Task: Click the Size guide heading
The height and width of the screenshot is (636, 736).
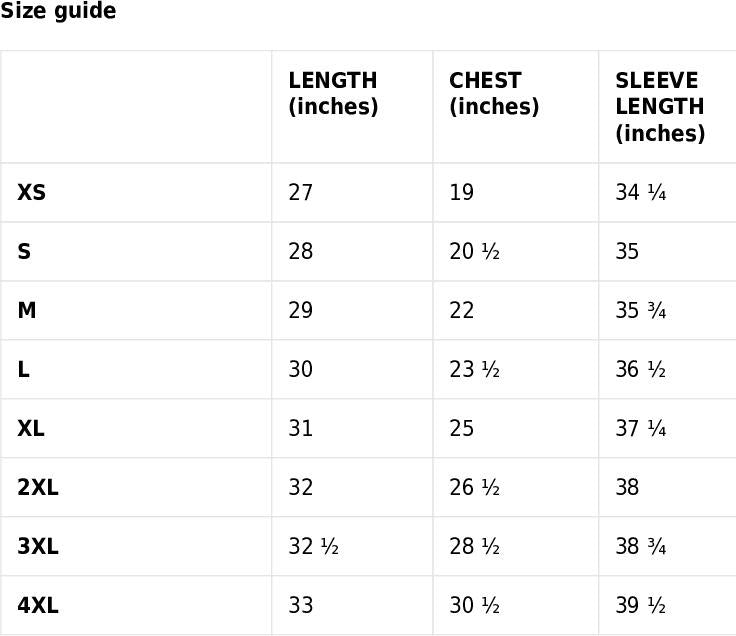Action: 58,11
